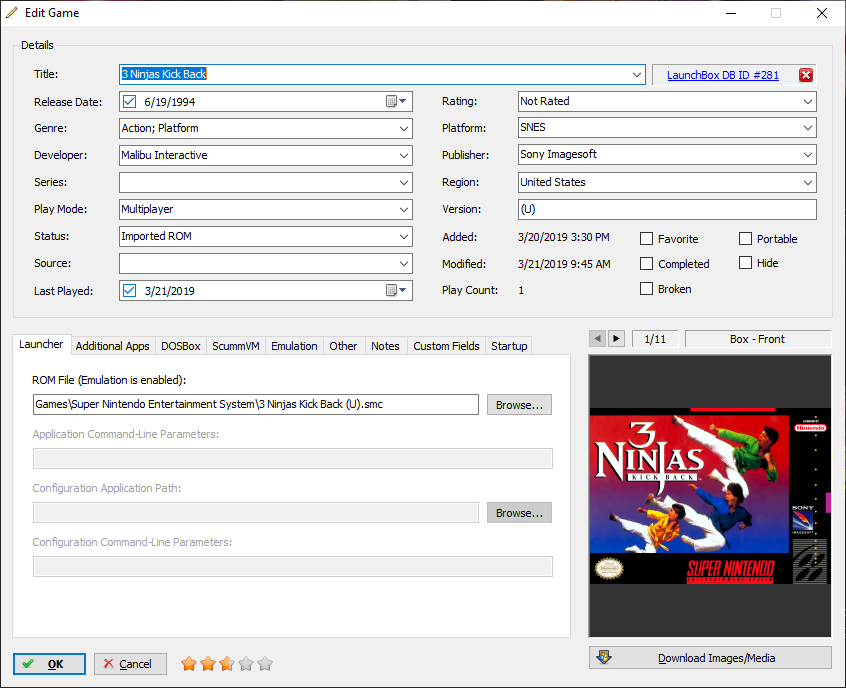Expand the Developer dropdown
Screen dimensions: 846x688
(404, 155)
